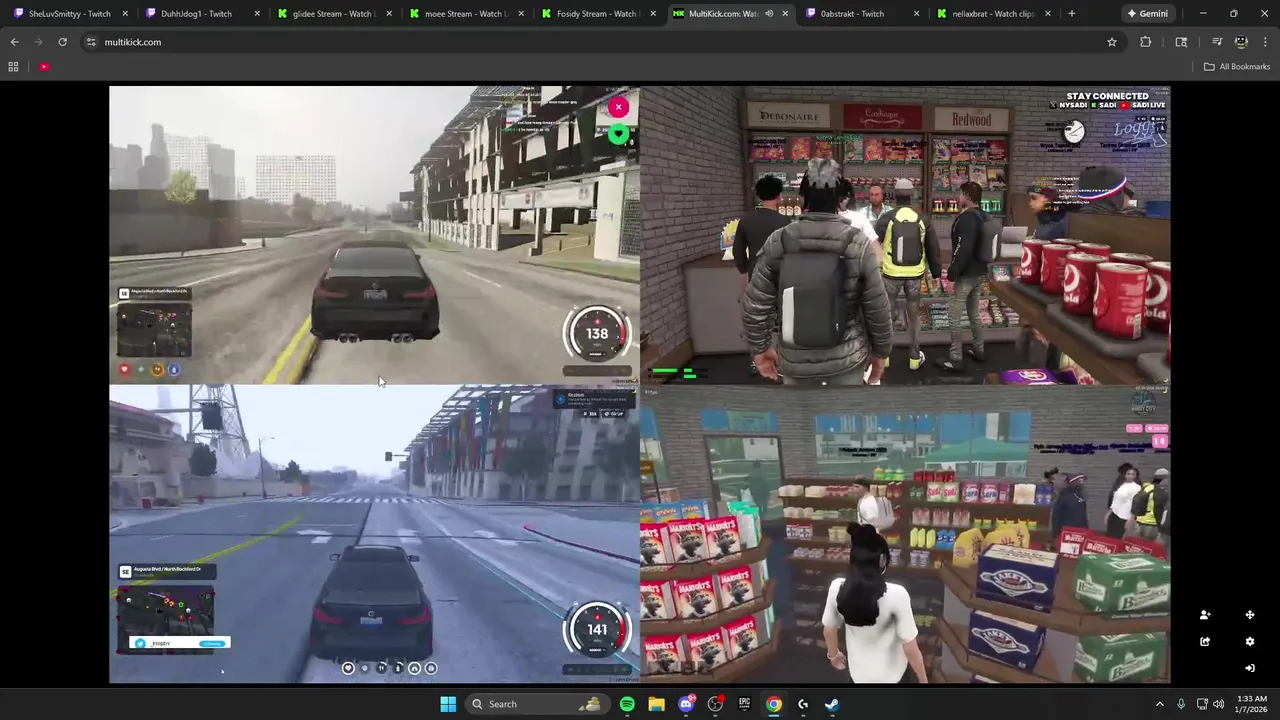The height and width of the screenshot is (720, 1280).
Task: Click the multikick.com address bar
Action: click(x=600, y=42)
